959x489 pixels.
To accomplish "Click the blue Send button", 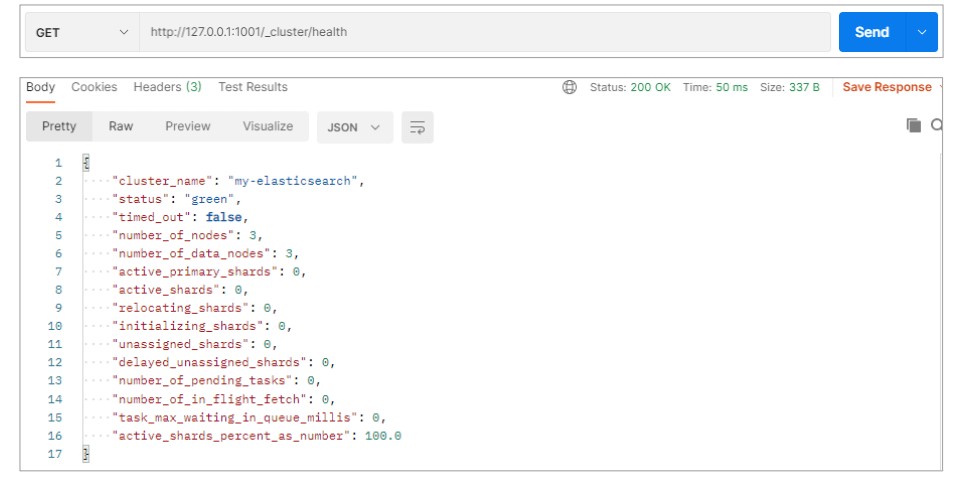I will (871, 32).
